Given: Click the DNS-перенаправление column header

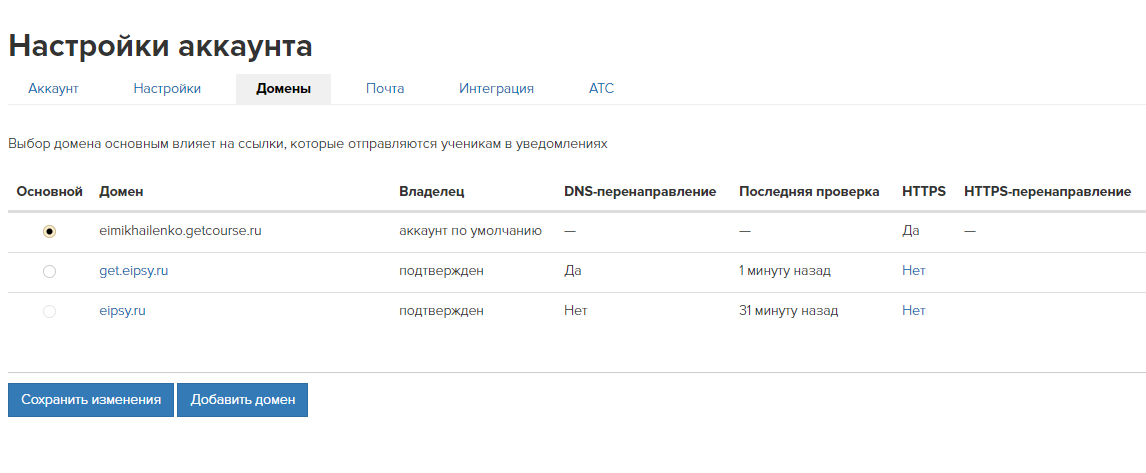Looking at the screenshot, I should (640, 192).
